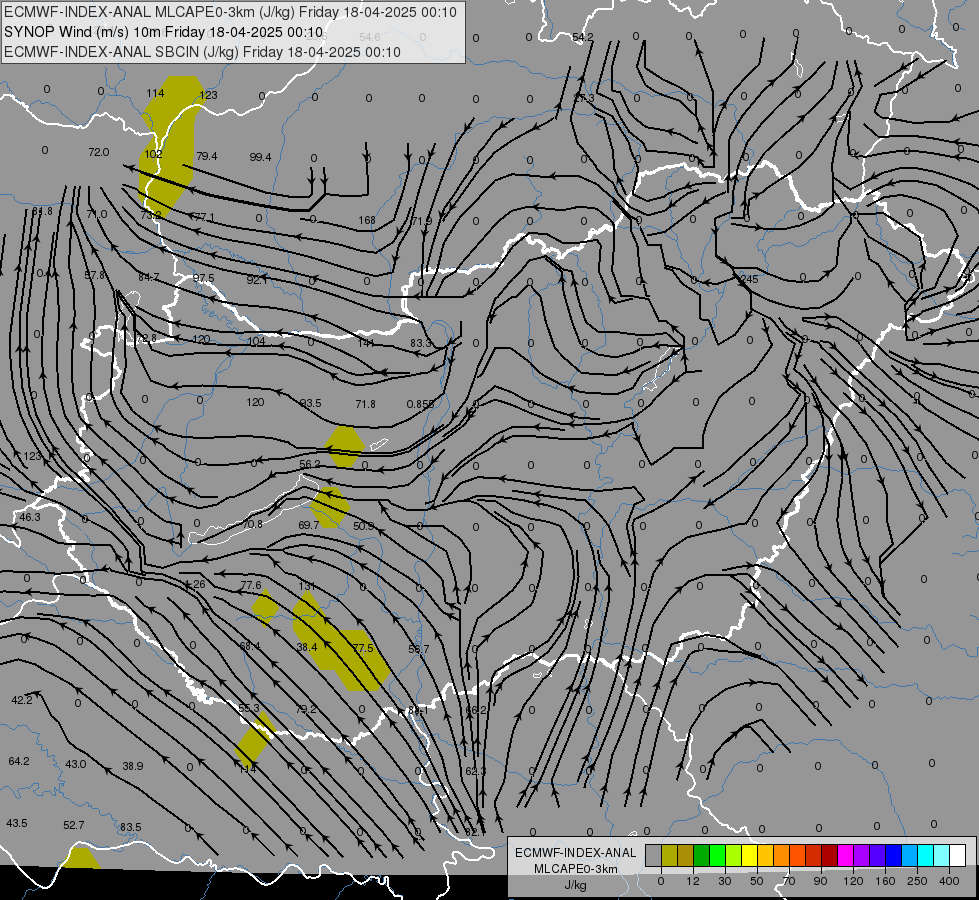Click the legend label MLCAPE0-3km
Viewport: 979px width, 900px height.
575,869
